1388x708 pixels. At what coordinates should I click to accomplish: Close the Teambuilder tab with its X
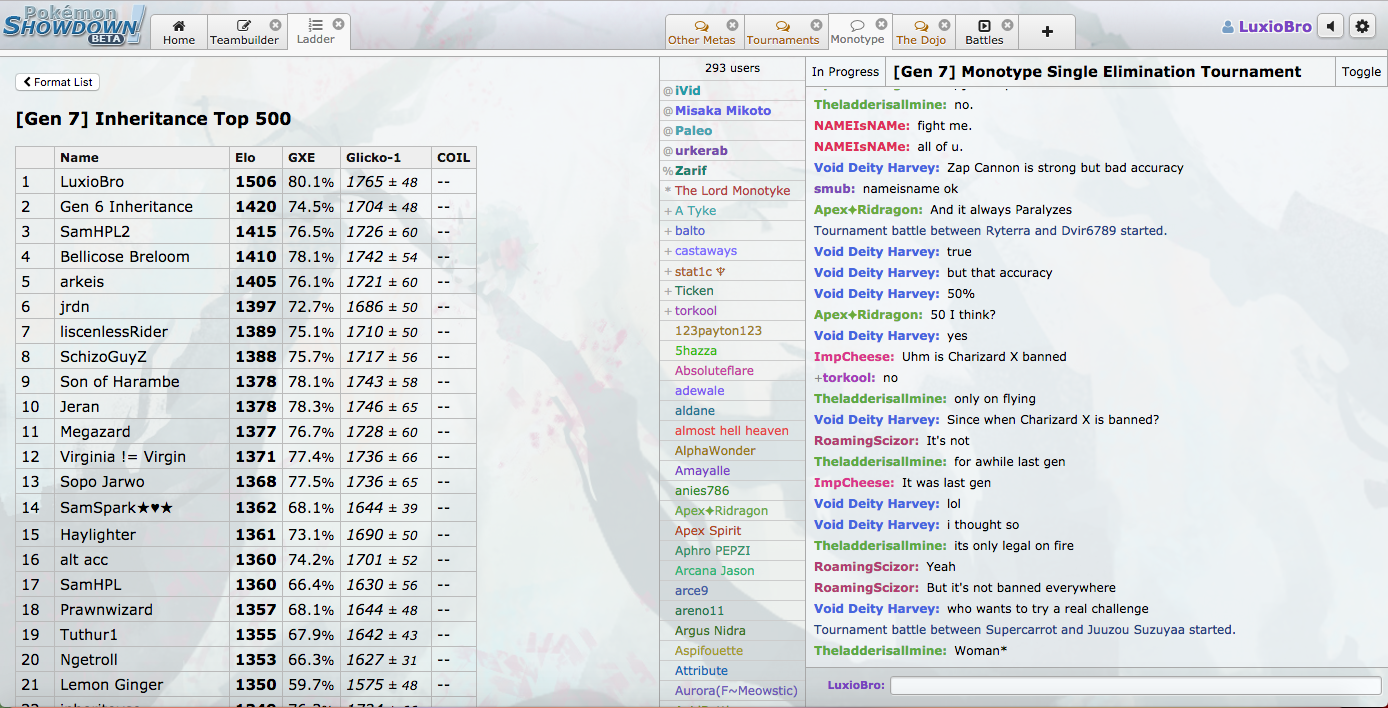pyautogui.click(x=275, y=25)
